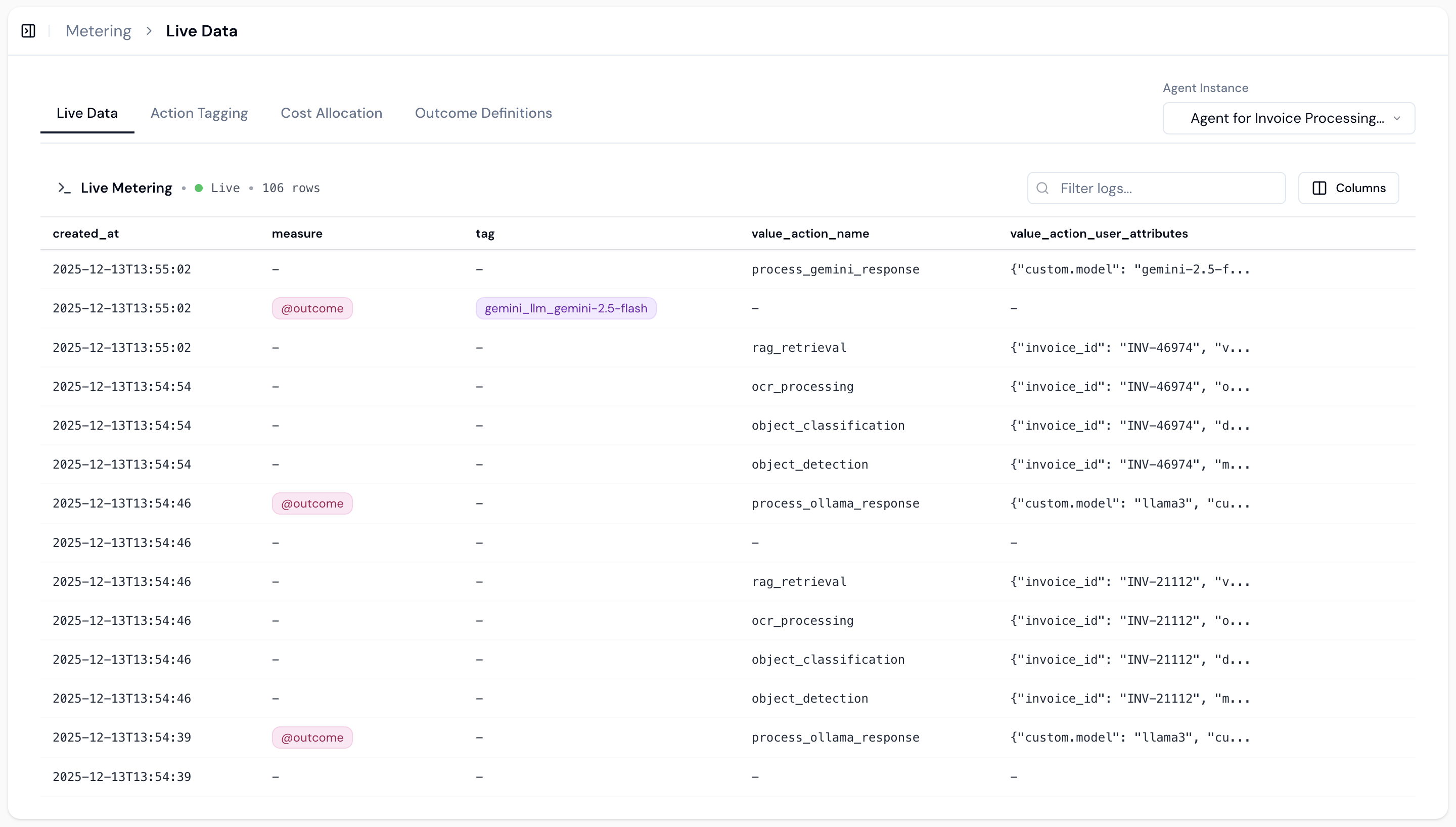Go to the Outcome Definitions tab

tap(483, 113)
